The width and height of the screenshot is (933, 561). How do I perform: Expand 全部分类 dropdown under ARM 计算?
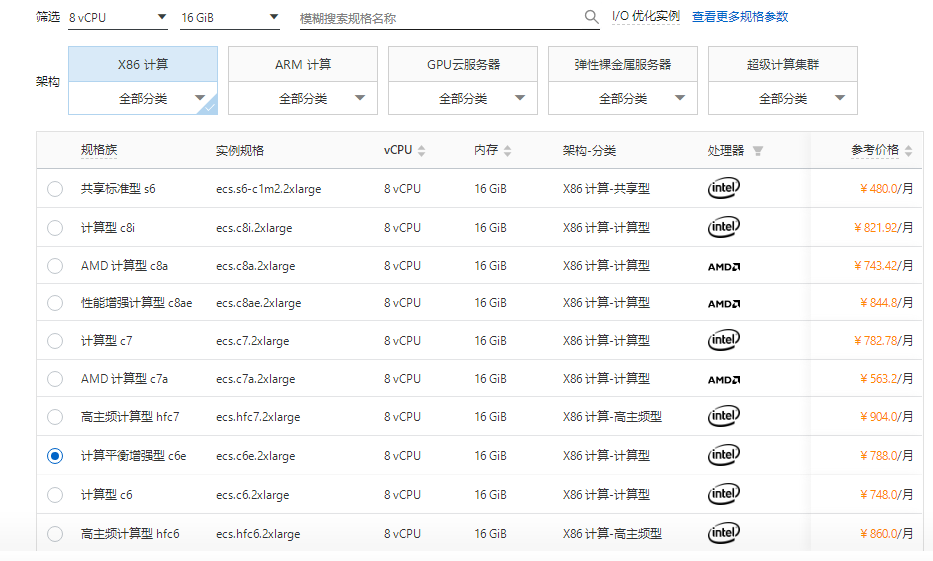[x=303, y=98]
